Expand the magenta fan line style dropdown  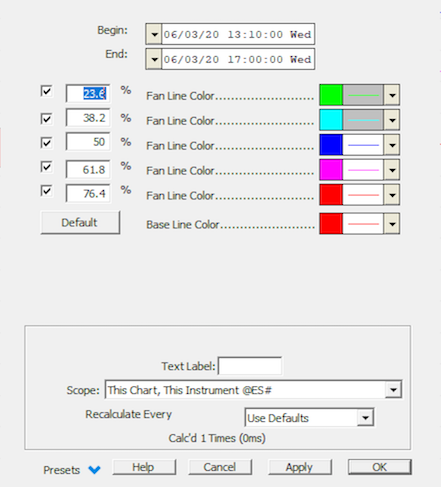coord(392,170)
